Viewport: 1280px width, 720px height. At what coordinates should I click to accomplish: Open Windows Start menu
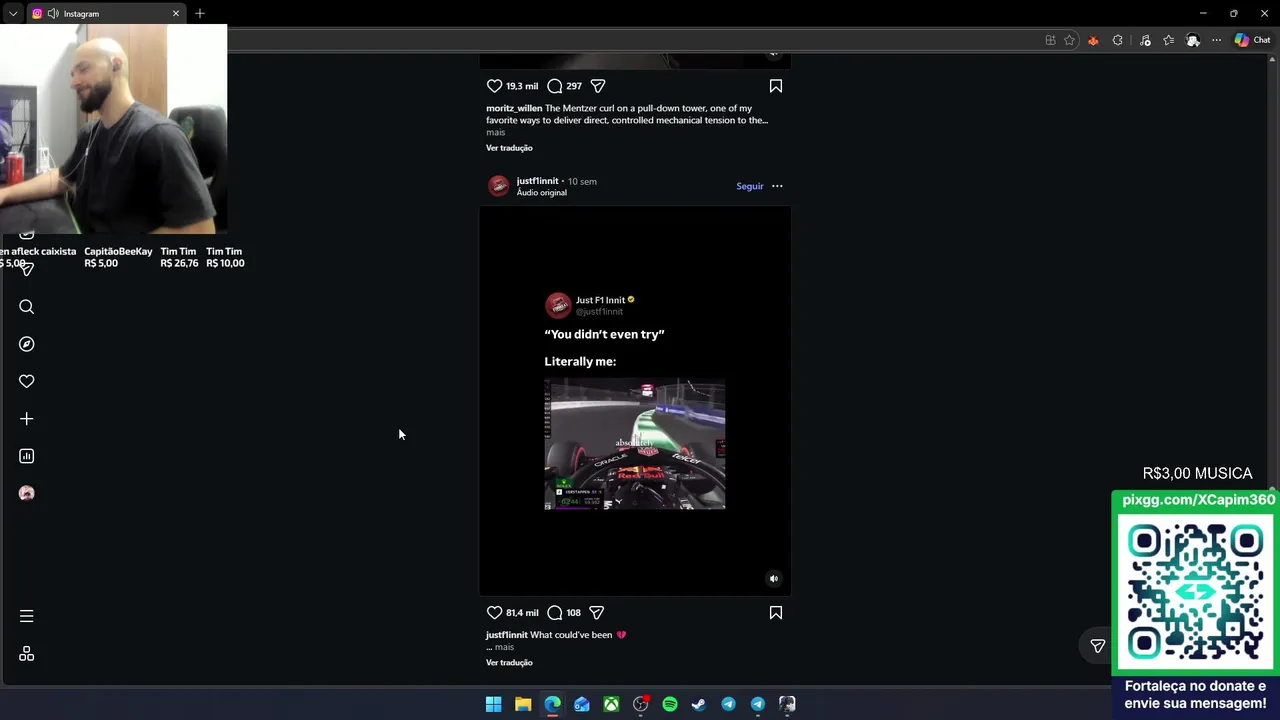coord(493,704)
